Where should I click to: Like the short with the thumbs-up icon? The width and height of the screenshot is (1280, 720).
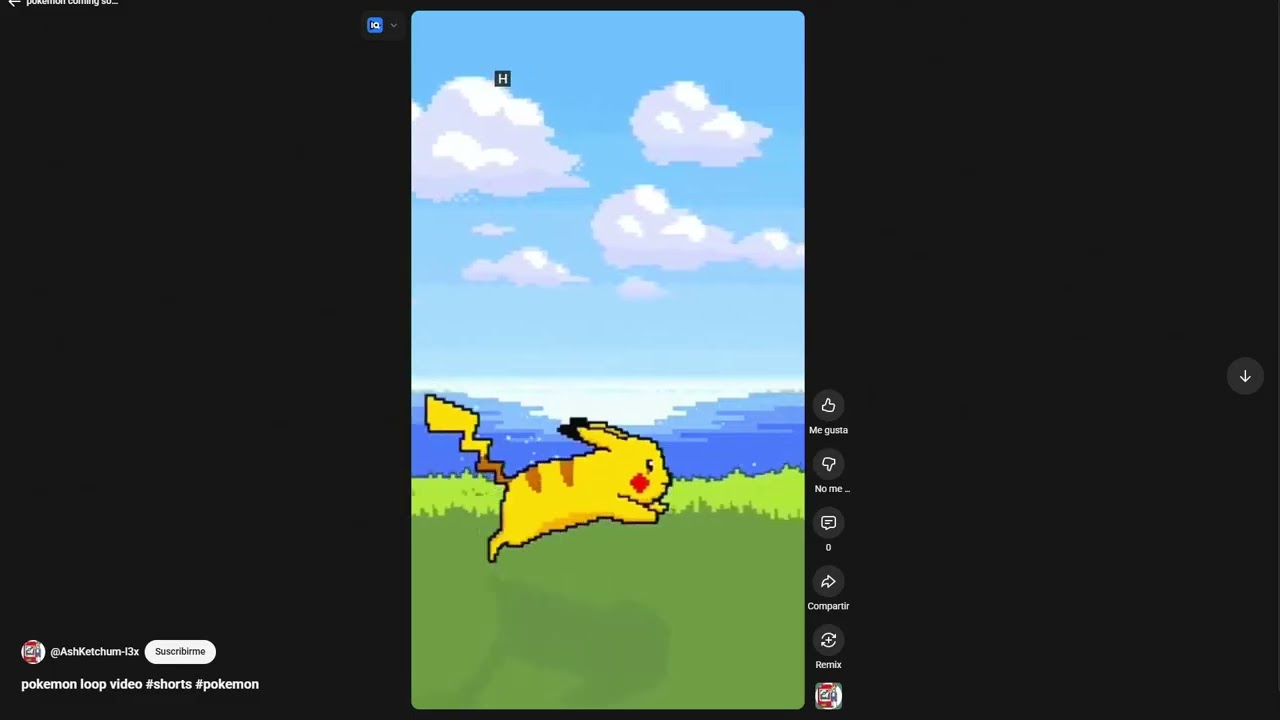[x=828, y=405]
